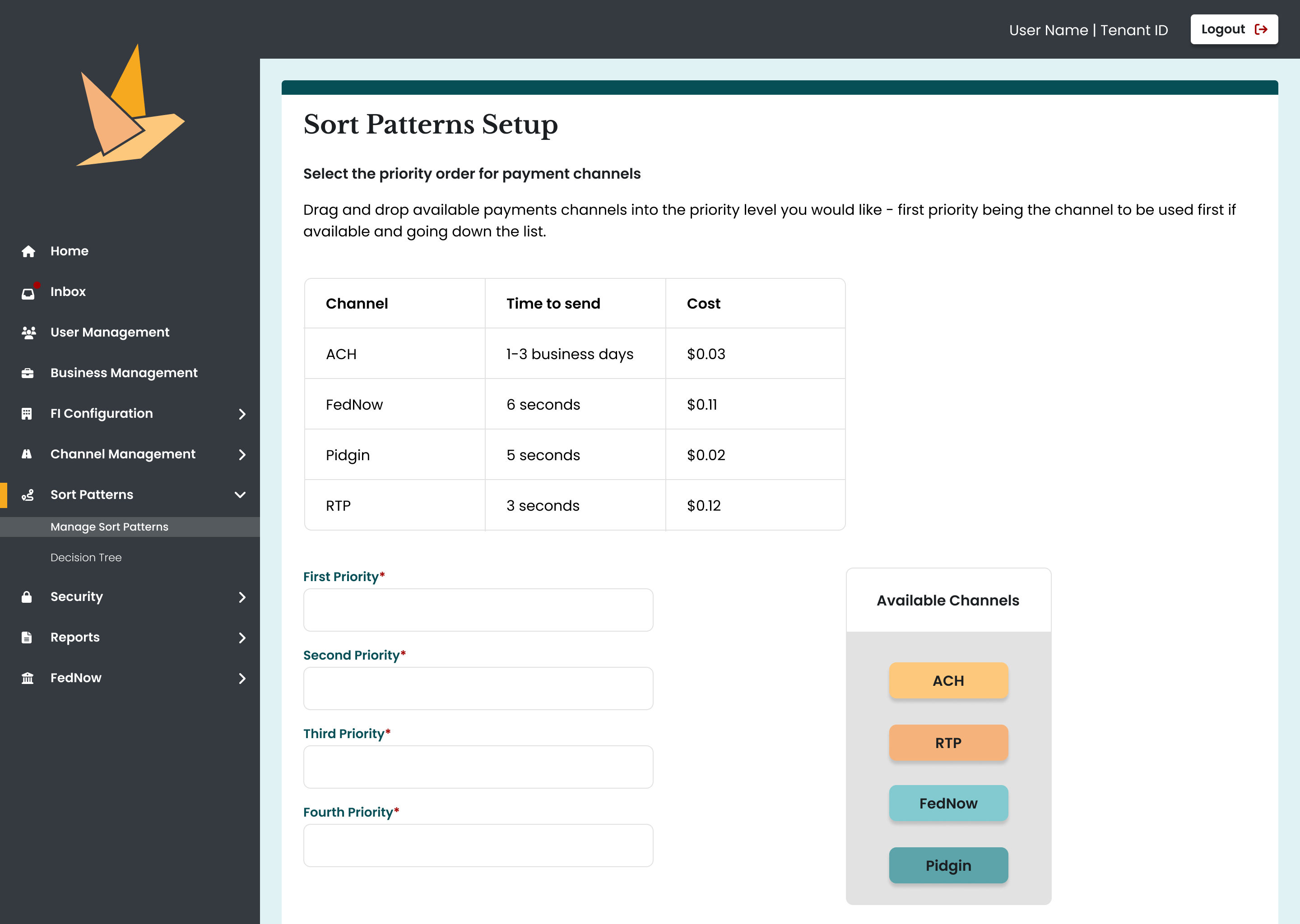Open the Inbox tray icon
The height and width of the screenshot is (924, 1300).
(x=28, y=292)
